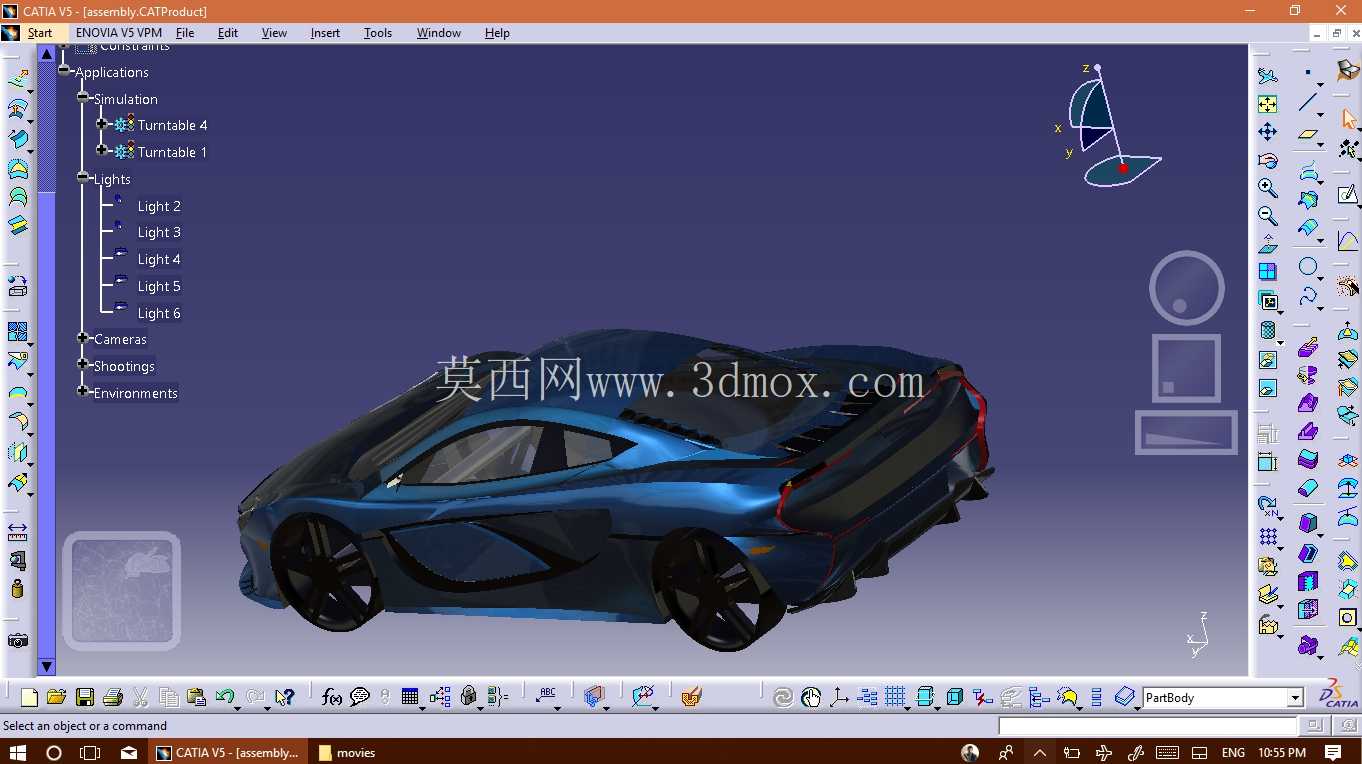This screenshot has width=1362, height=764.
Task: Open a file using the folder icon
Action: [56, 697]
